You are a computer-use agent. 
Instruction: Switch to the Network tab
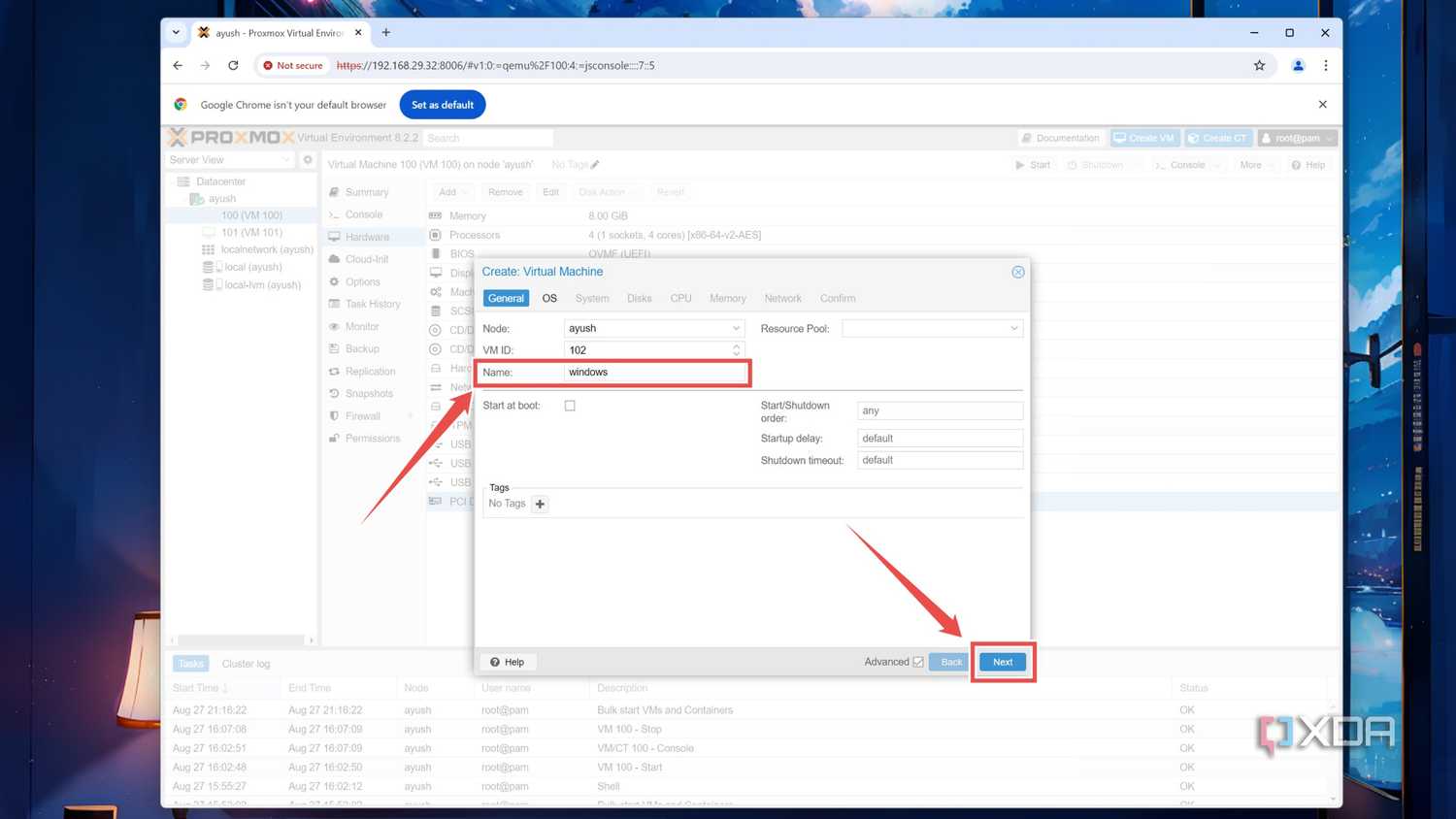tap(783, 298)
